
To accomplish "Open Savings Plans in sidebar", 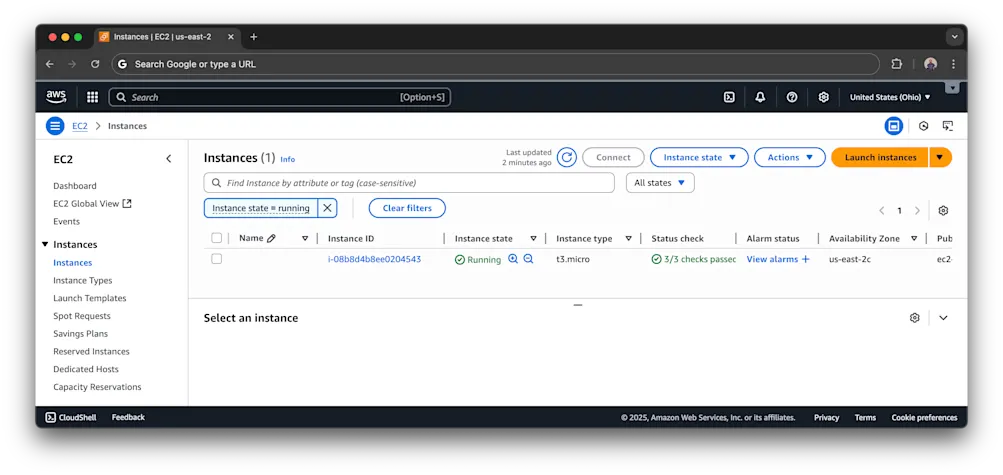I will 81,334.
